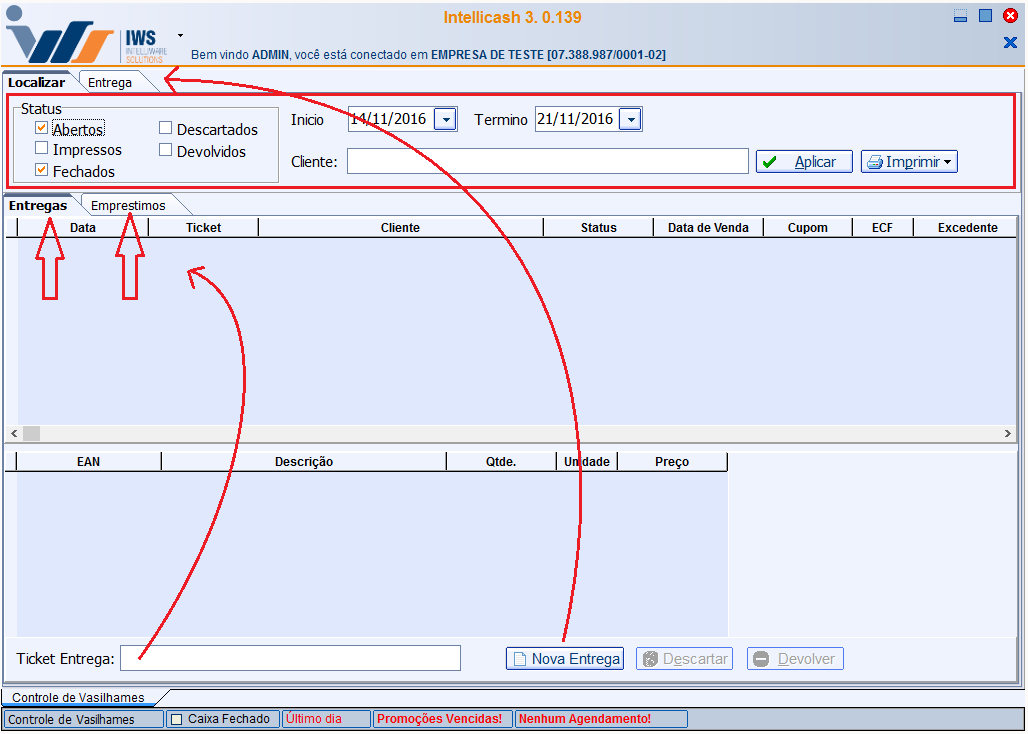The height and width of the screenshot is (734, 1028).
Task: Expand the Termino date picker
Action: [x=630, y=120]
